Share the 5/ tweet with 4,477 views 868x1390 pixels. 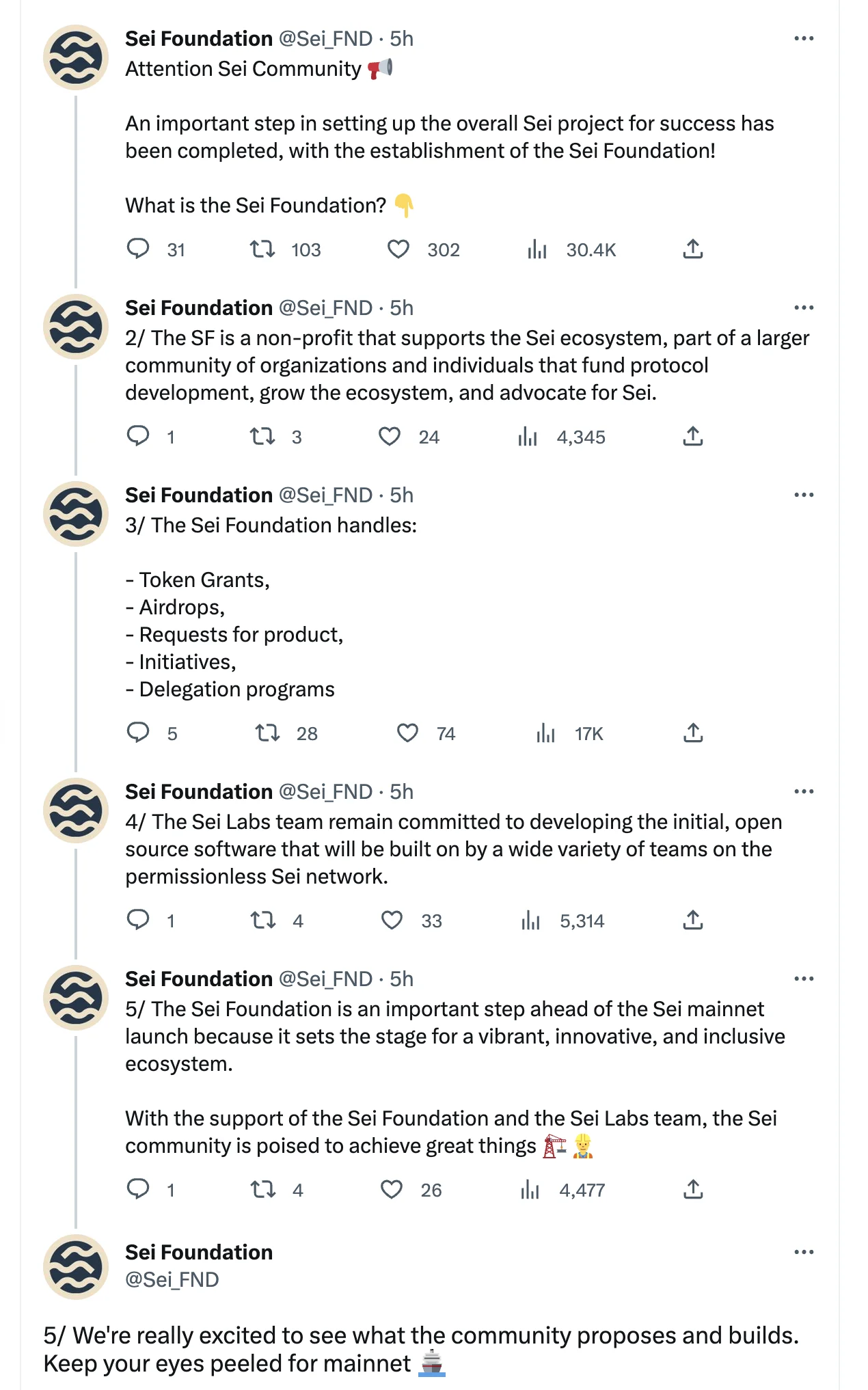[693, 1189]
